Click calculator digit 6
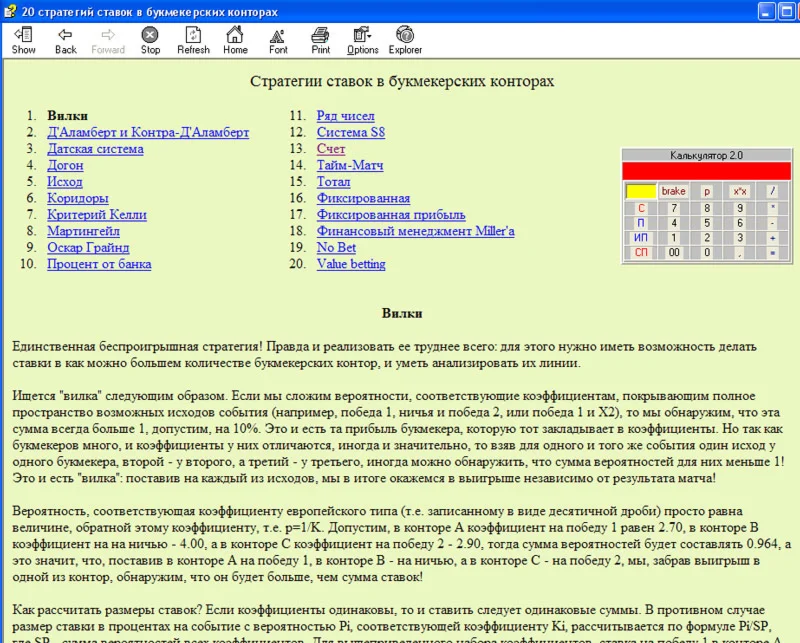The height and width of the screenshot is (643, 800). point(740,223)
